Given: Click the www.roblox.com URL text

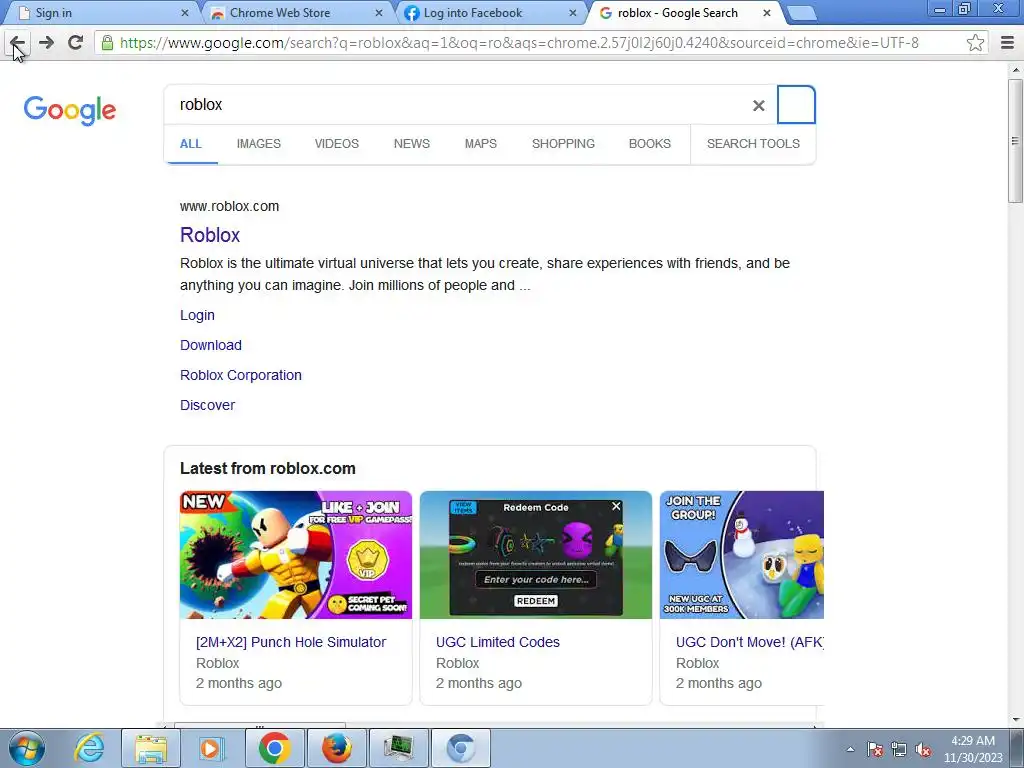Looking at the screenshot, I should click(229, 206).
